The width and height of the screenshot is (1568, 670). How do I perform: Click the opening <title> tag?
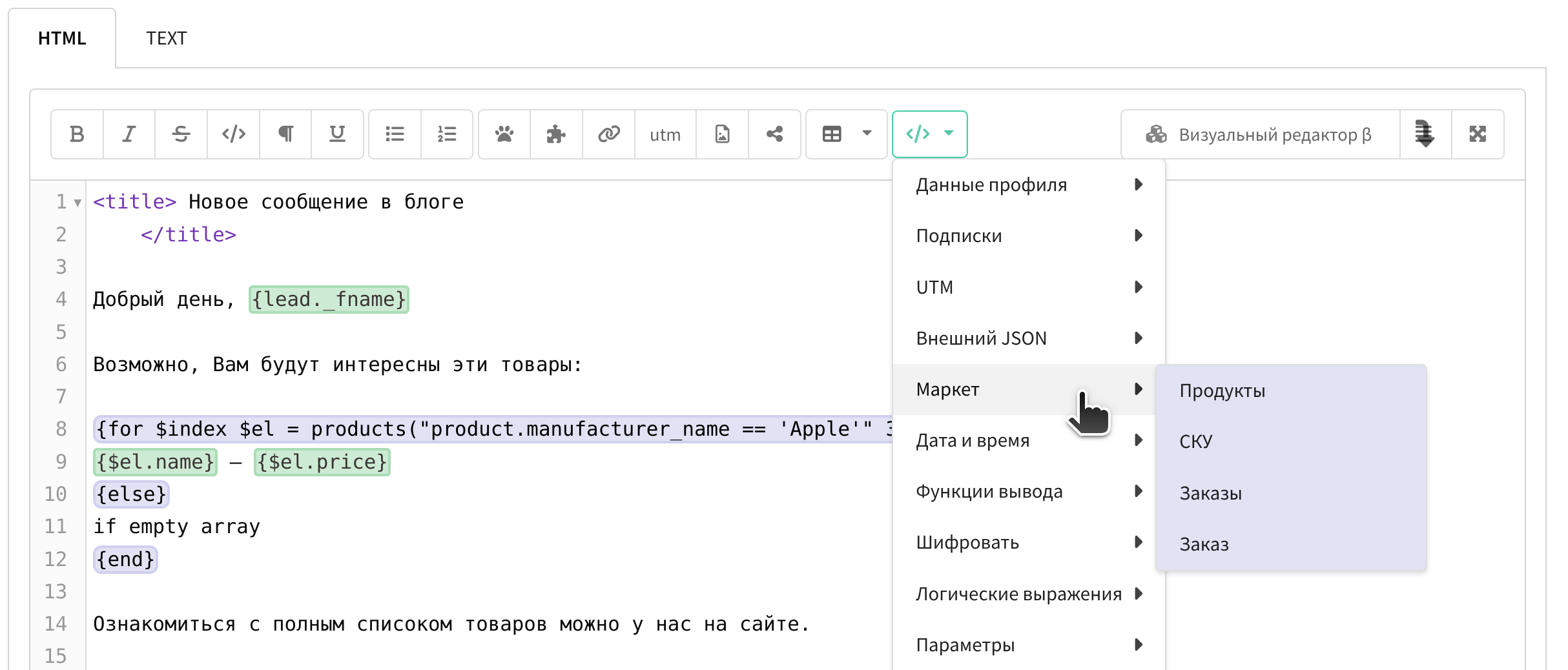134,202
